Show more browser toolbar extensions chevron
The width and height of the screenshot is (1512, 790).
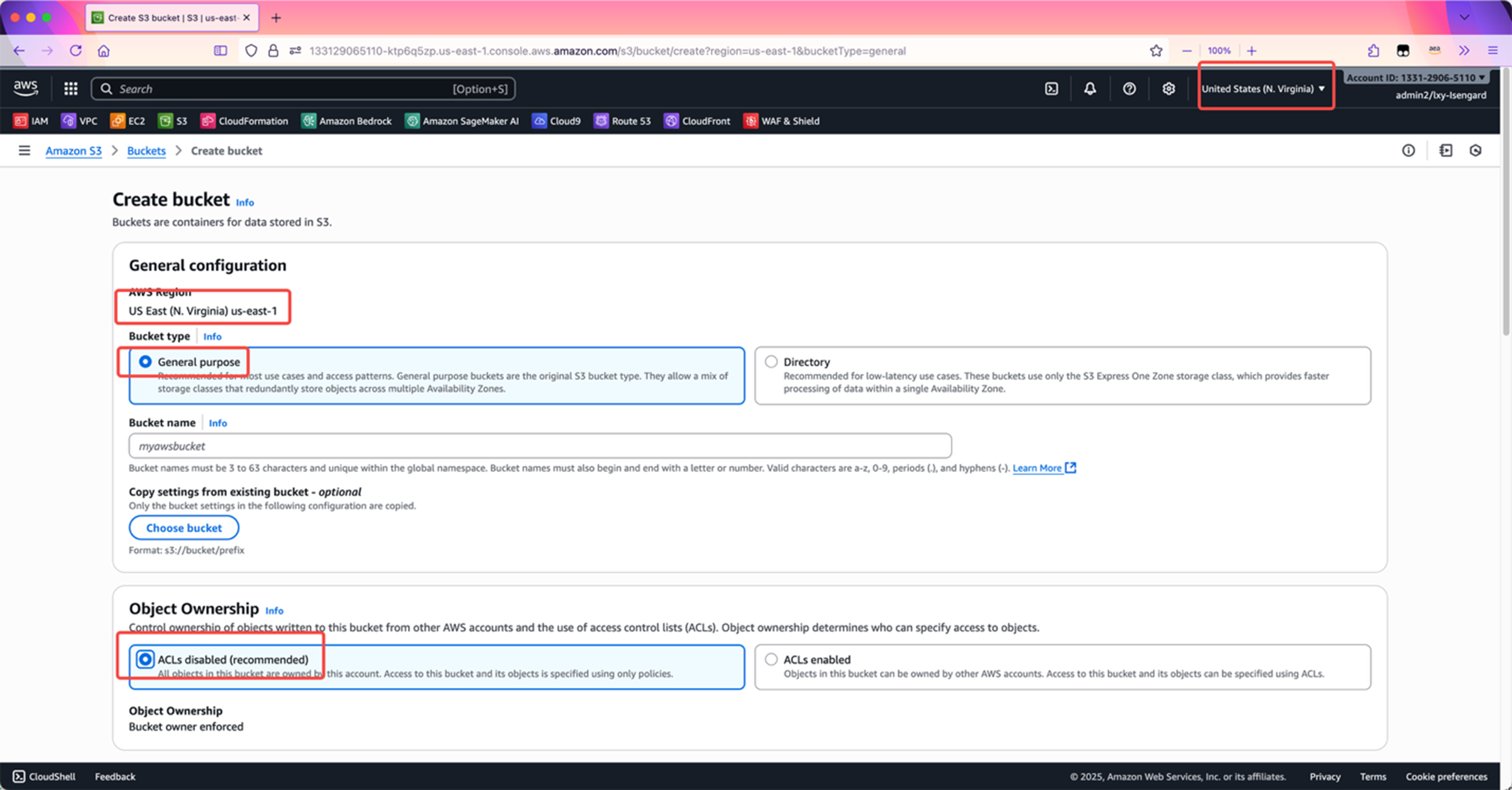[1464, 51]
